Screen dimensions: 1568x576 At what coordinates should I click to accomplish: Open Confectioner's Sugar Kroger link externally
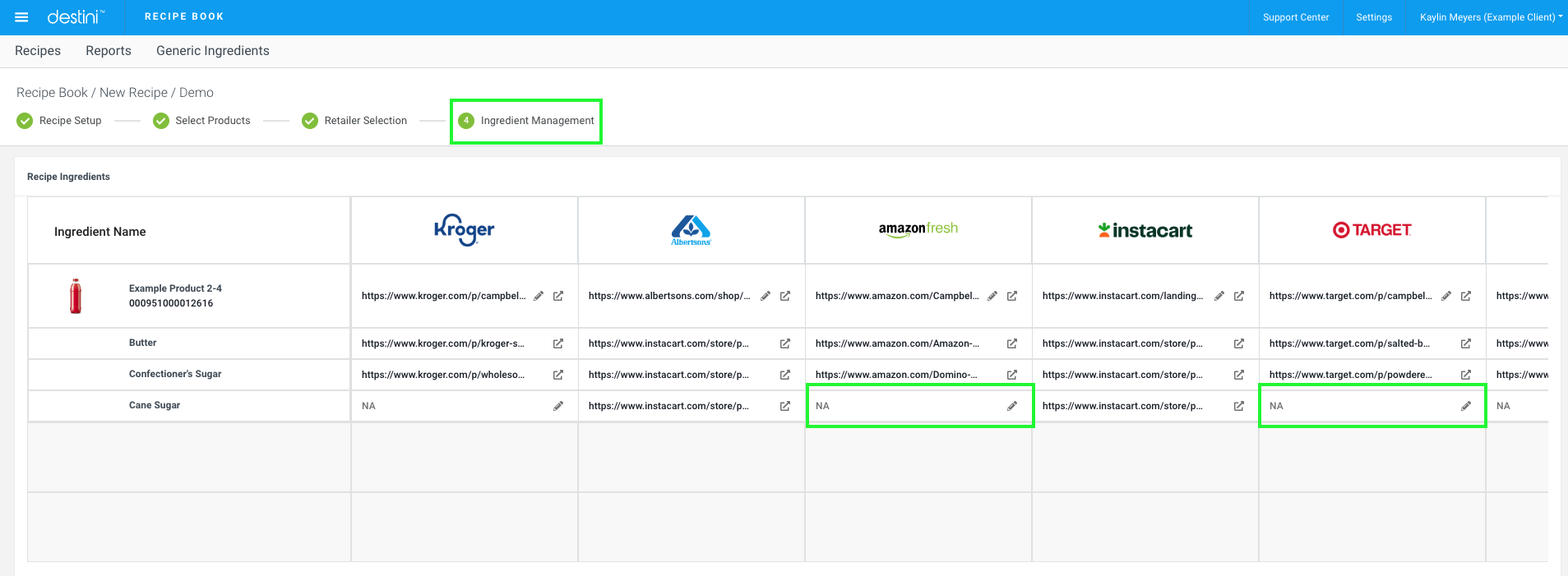558,375
